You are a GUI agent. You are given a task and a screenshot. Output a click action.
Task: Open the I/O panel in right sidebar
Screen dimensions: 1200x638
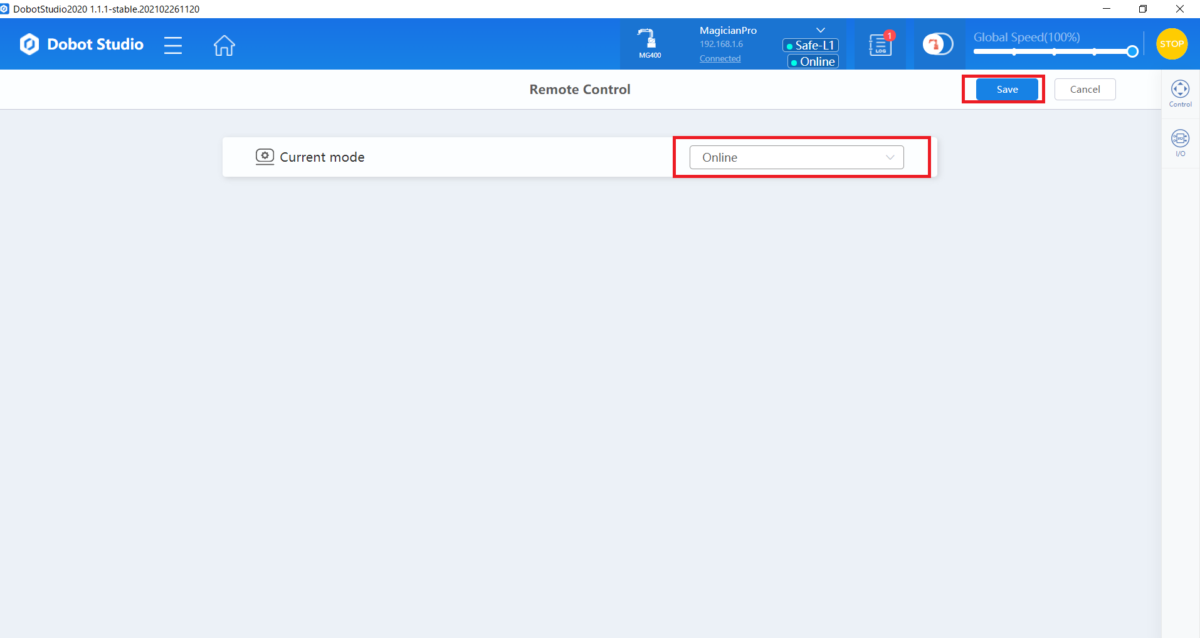pos(1180,143)
